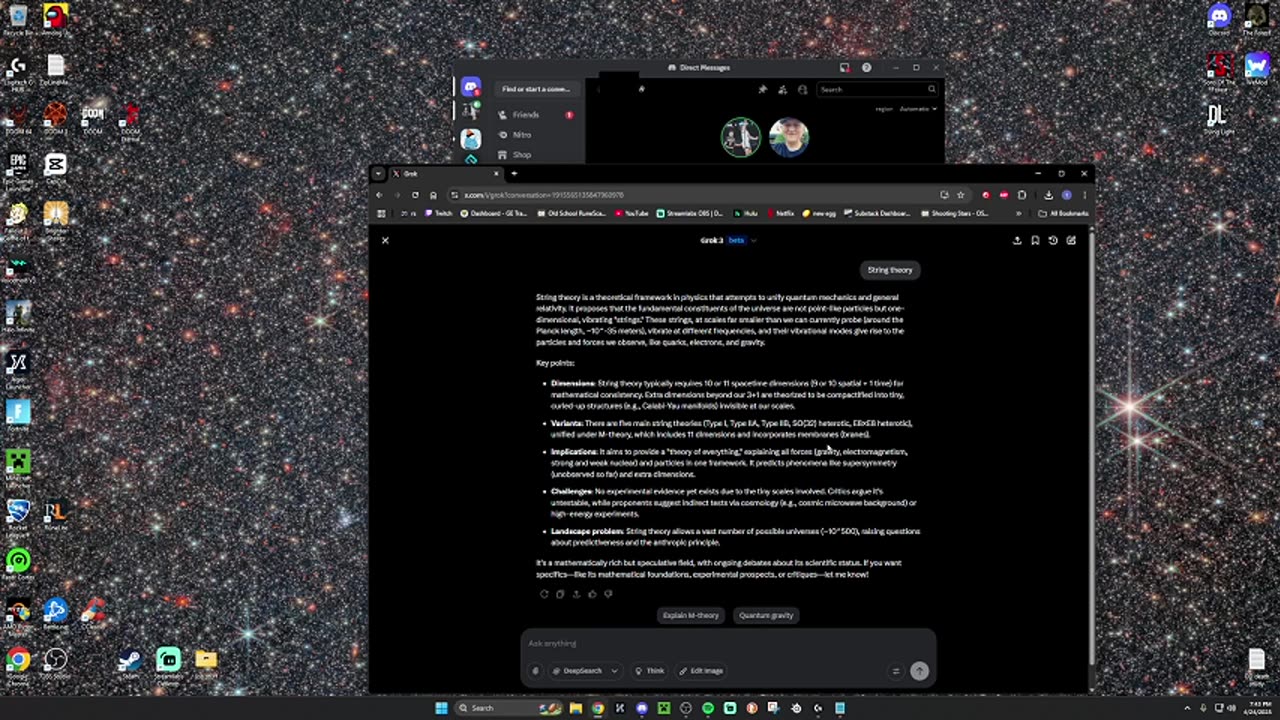This screenshot has height=720, width=1280.
Task: Close the Grok conversation with the X icon
Action: [x=385, y=240]
